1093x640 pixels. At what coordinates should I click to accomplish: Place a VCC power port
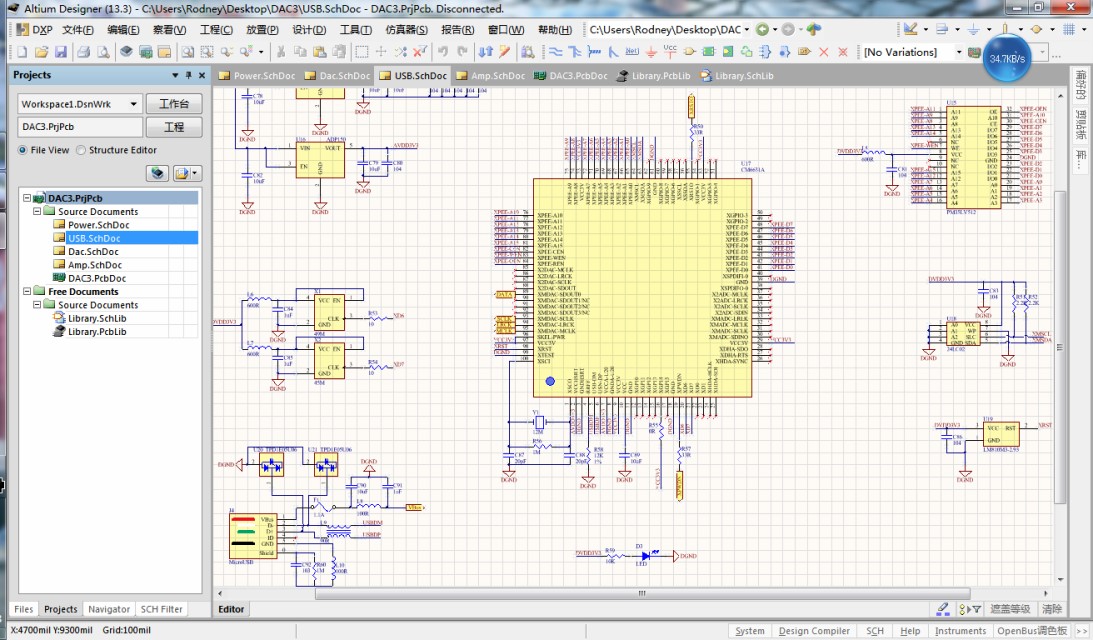click(x=670, y=52)
